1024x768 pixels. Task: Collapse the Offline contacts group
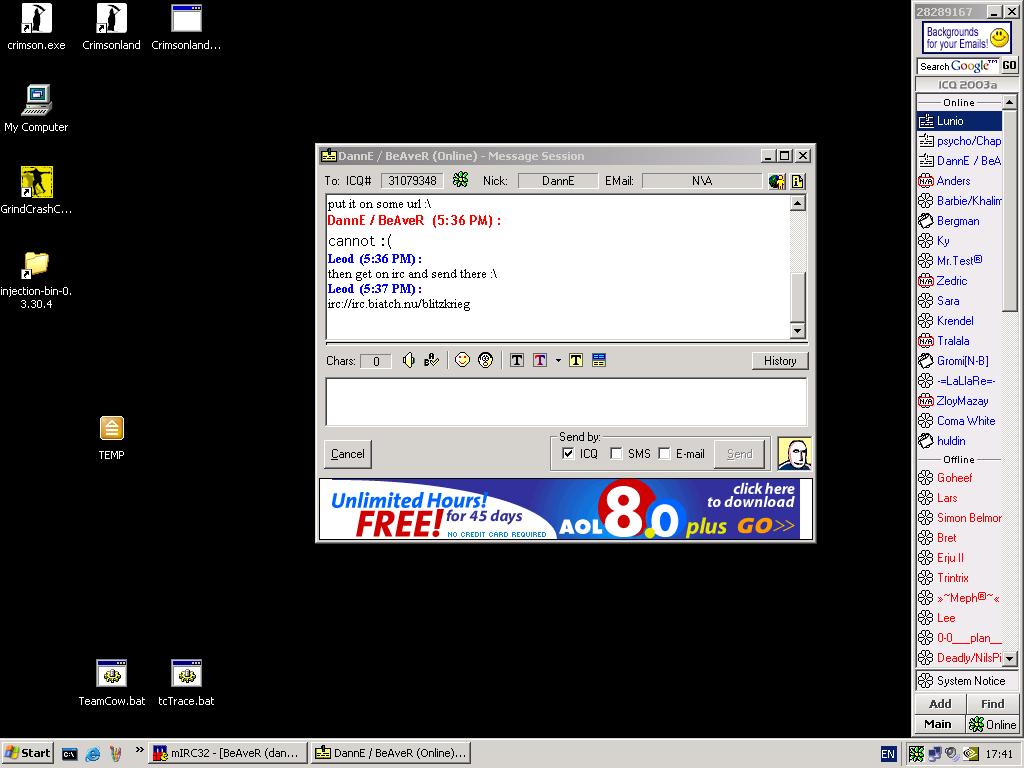click(959, 460)
